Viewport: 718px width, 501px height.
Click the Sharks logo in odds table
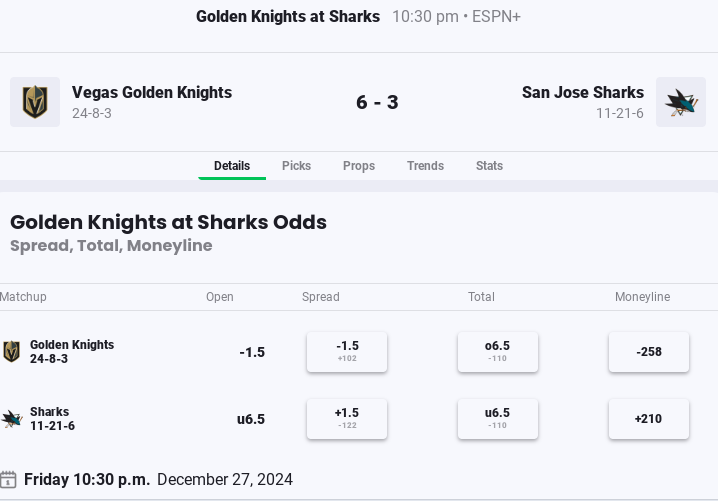[12, 419]
